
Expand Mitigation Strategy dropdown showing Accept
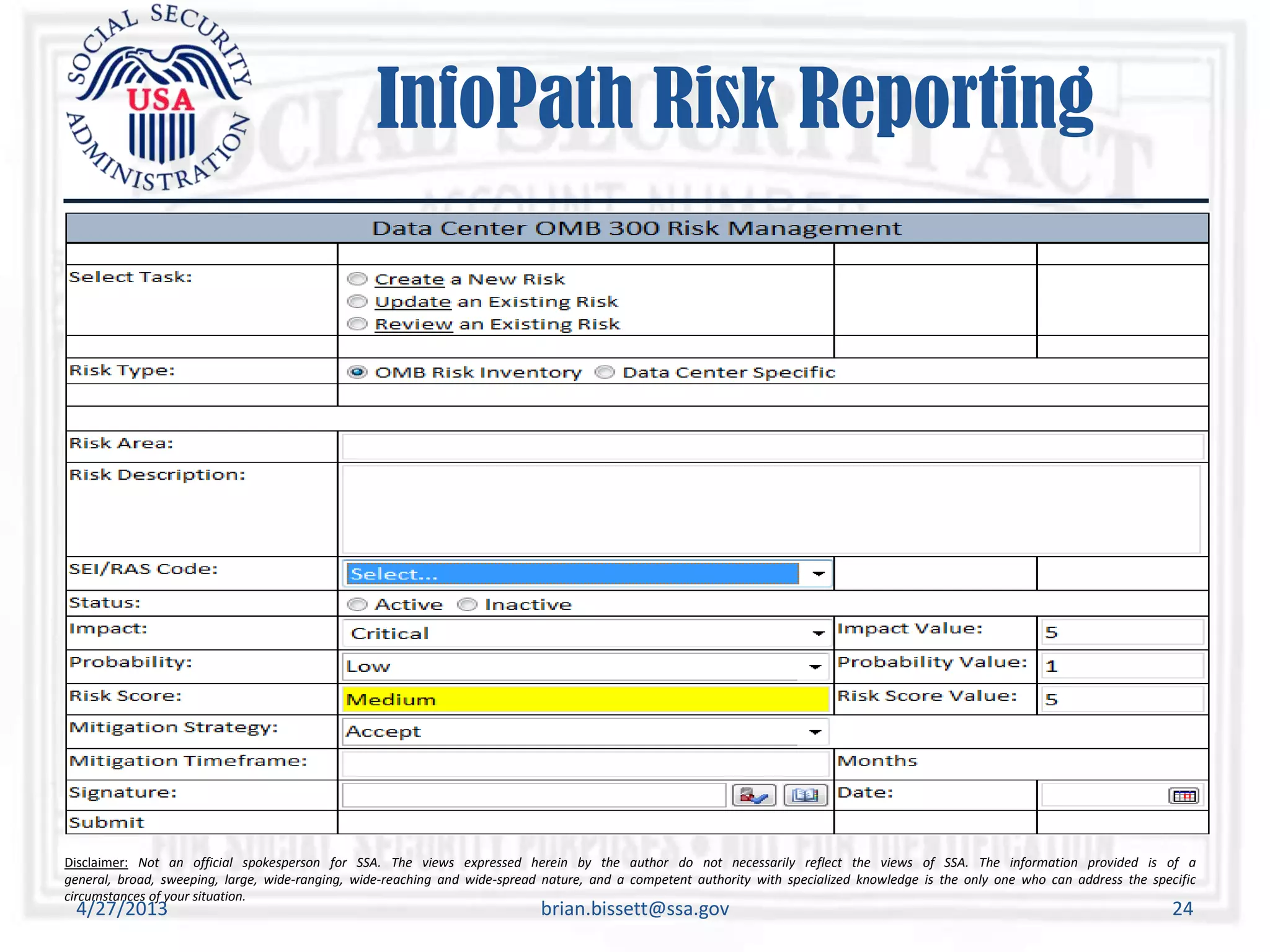[x=815, y=733]
